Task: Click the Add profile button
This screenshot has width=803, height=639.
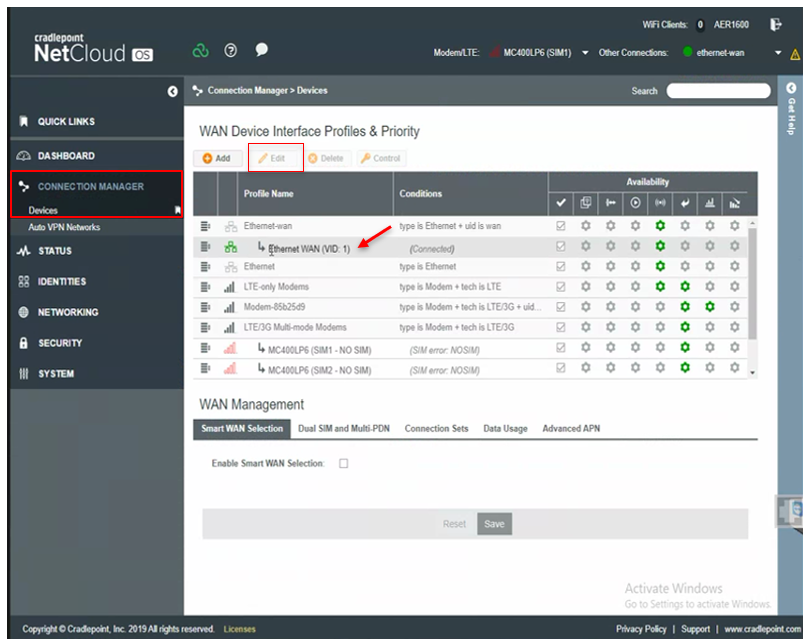Action: [x=217, y=158]
